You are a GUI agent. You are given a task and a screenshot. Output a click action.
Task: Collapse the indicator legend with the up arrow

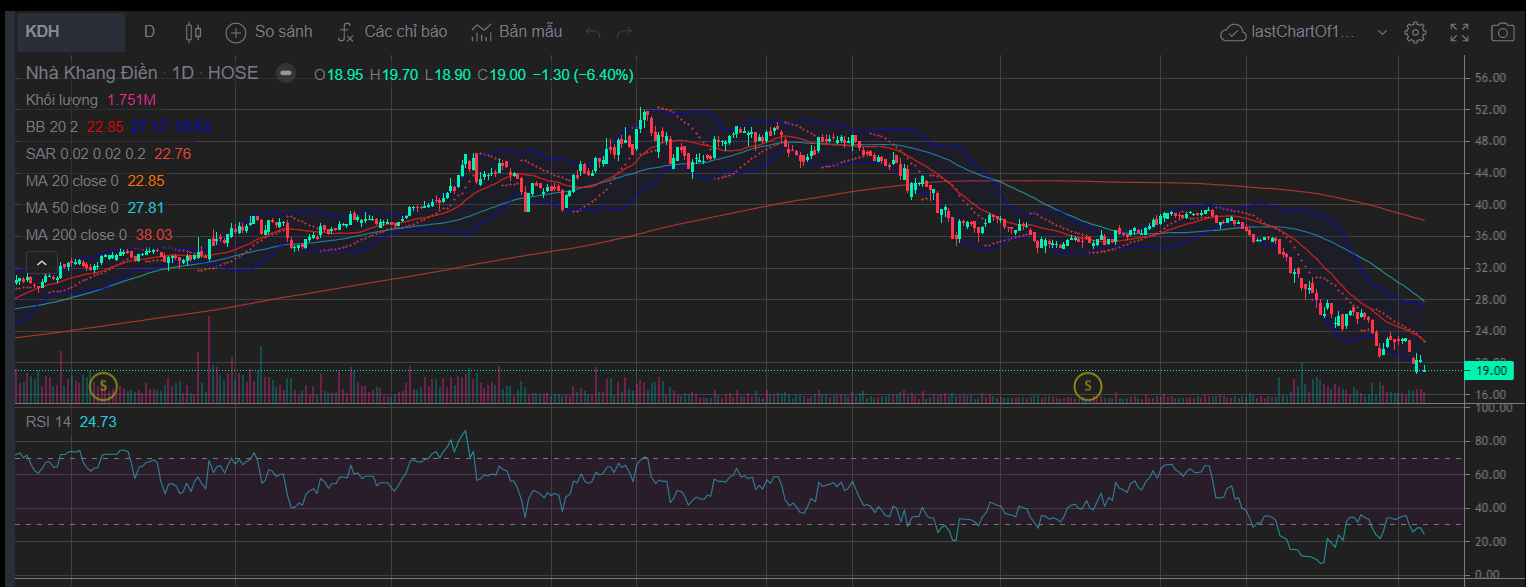pyautogui.click(x=41, y=263)
